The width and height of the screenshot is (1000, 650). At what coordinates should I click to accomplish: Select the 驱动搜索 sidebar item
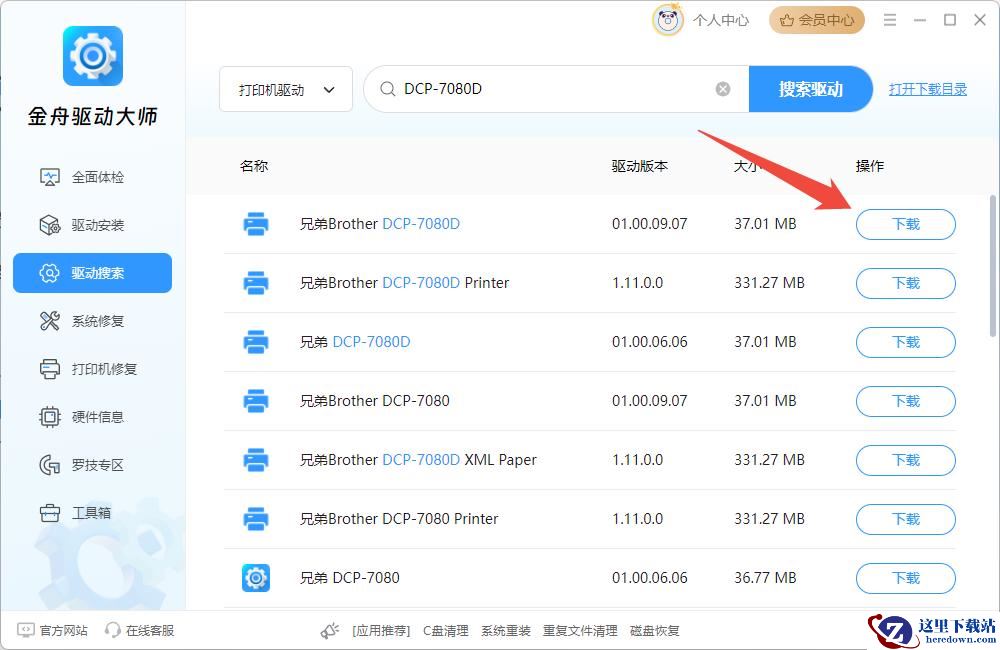(92, 273)
